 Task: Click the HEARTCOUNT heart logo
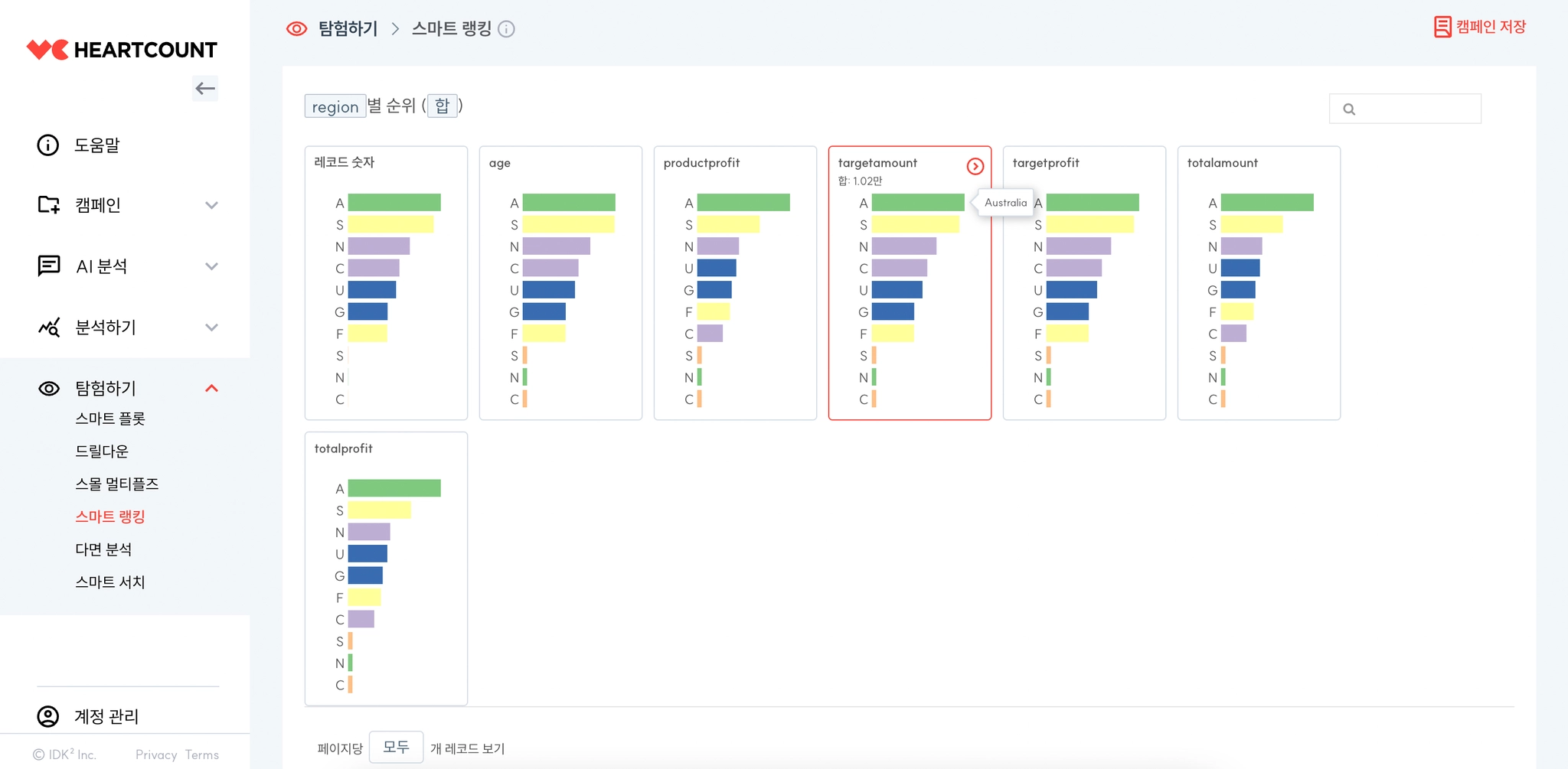click(x=47, y=50)
